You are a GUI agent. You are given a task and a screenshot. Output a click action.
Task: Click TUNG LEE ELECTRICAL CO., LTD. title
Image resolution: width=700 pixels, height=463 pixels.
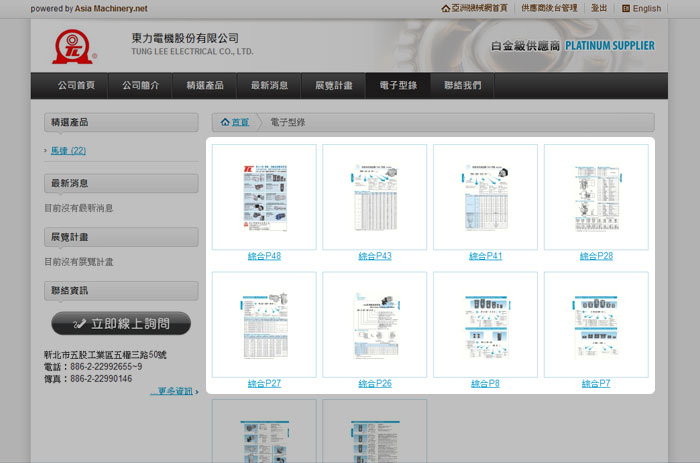click(x=192, y=52)
